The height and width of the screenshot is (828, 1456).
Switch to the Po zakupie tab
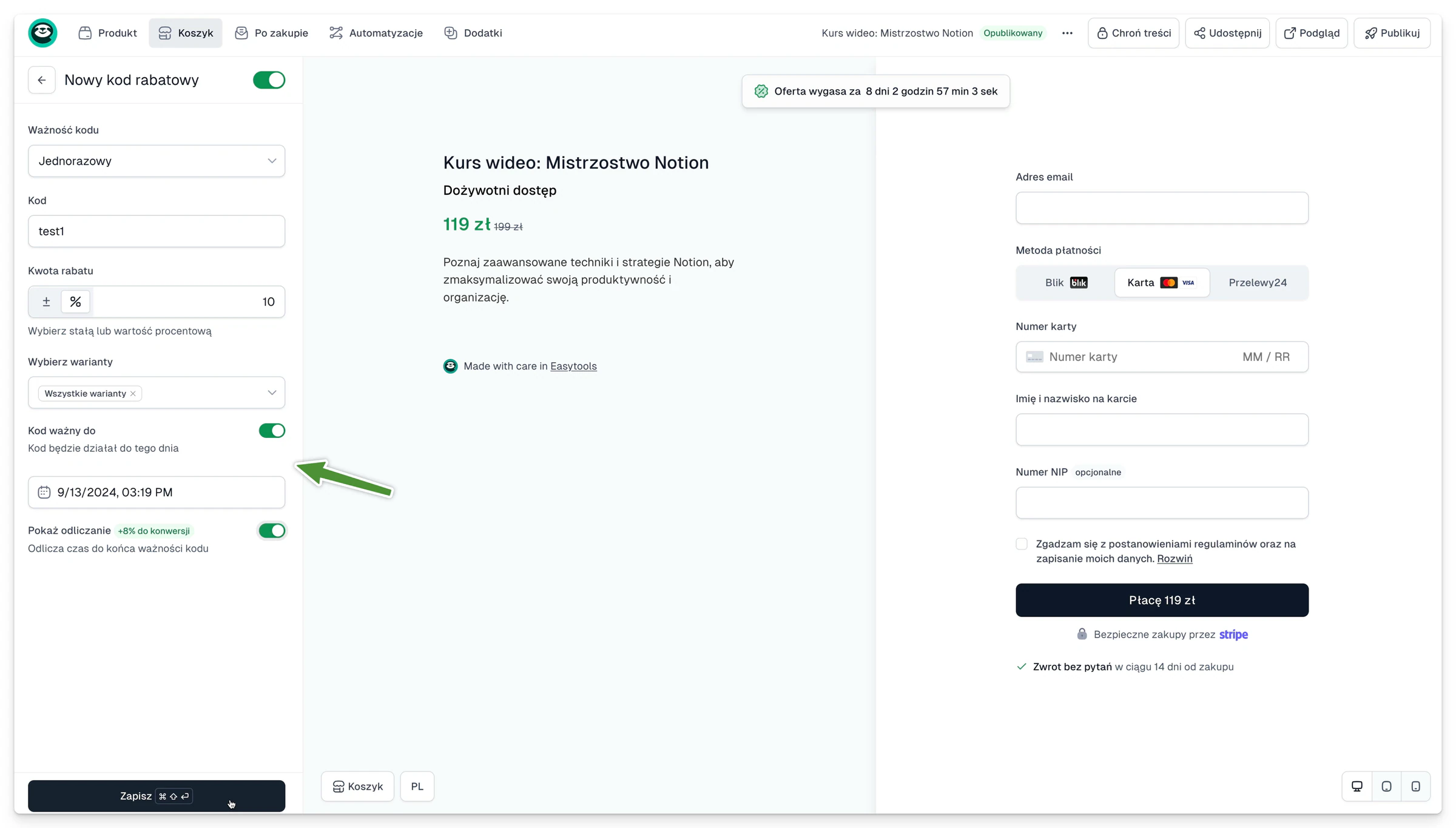tap(271, 33)
